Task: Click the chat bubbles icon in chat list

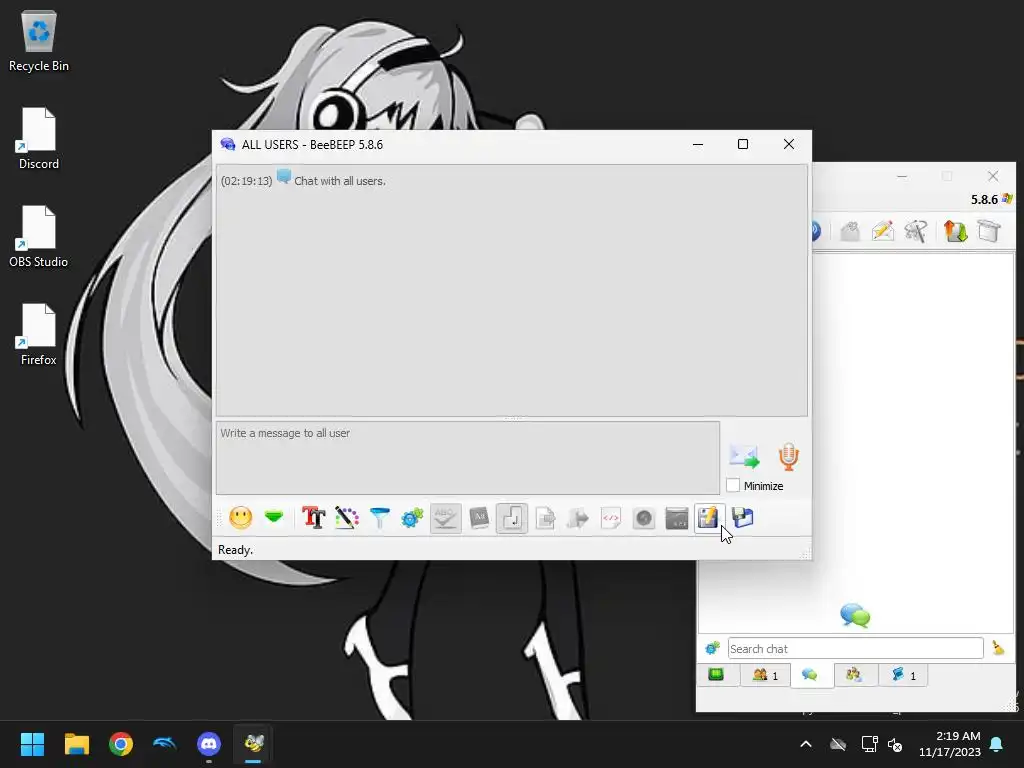Action: [x=855, y=615]
